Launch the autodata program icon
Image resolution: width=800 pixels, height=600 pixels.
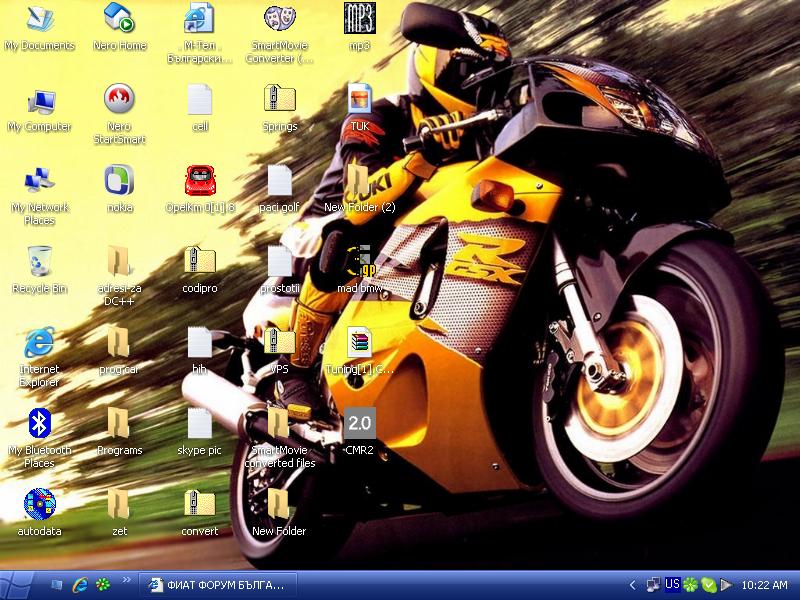click(39, 504)
